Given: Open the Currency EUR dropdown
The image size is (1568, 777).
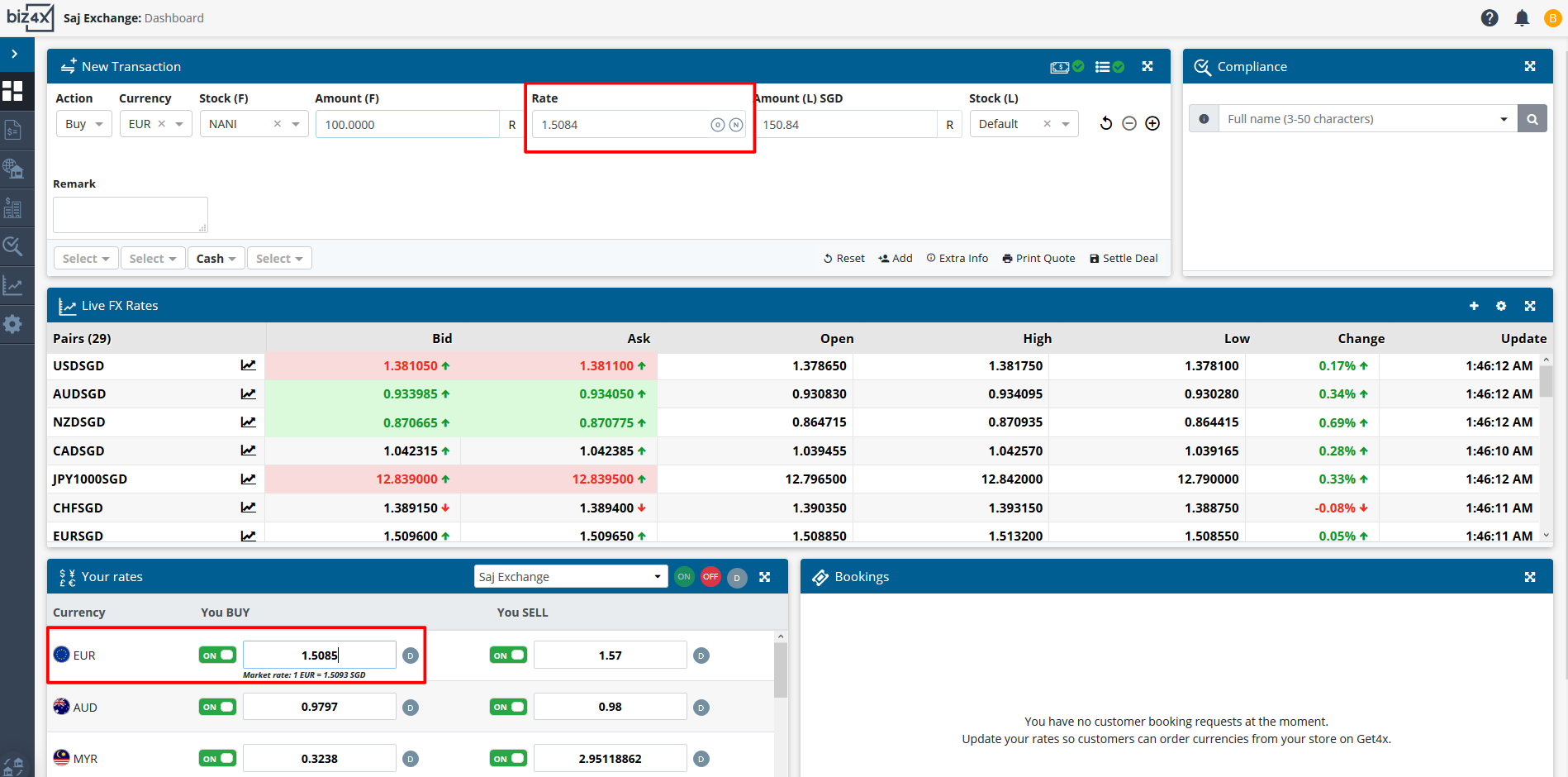Looking at the screenshot, I should point(156,124).
